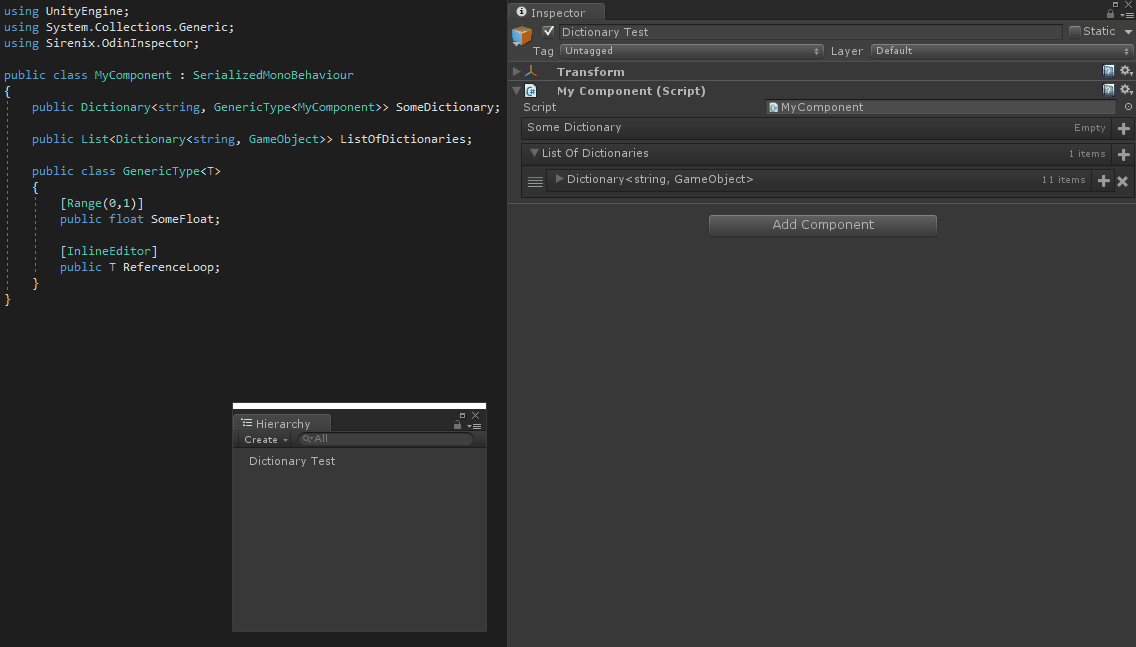This screenshot has width=1136, height=647.
Task: Click the 'Empty' status text
Action: [1090, 128]
